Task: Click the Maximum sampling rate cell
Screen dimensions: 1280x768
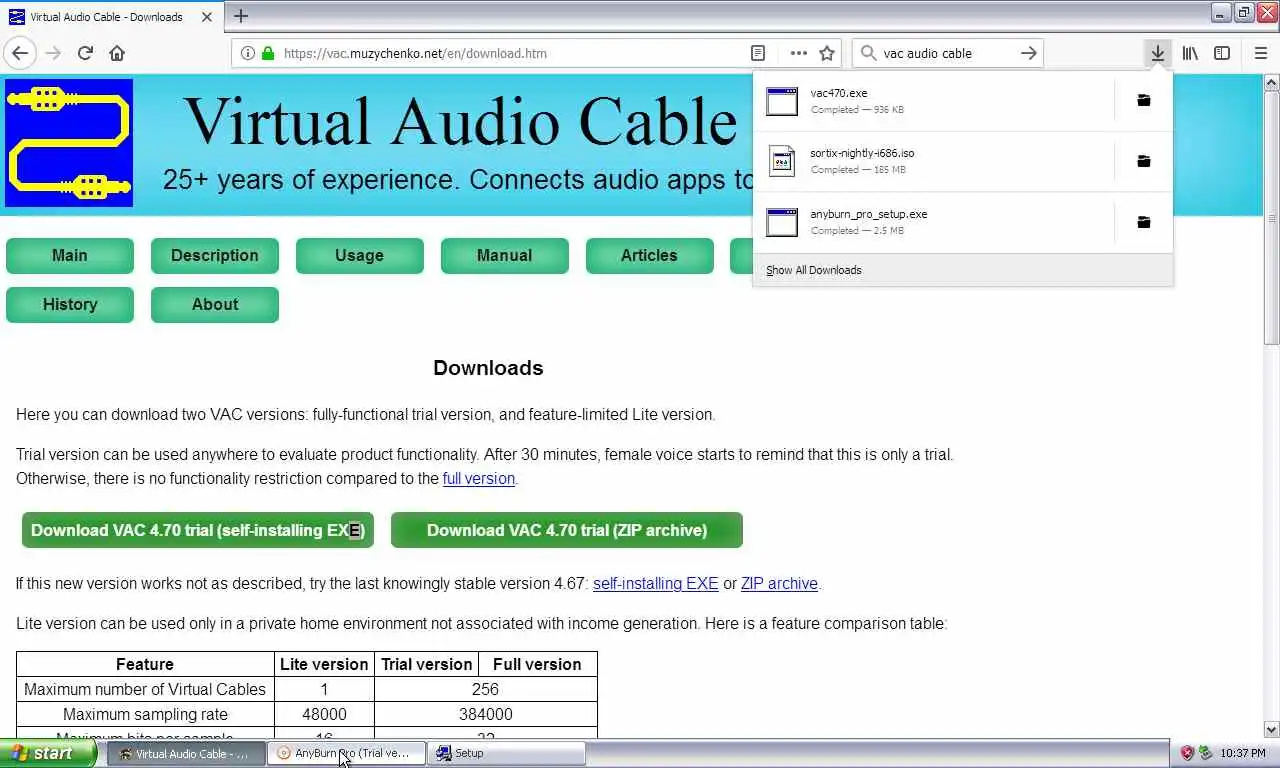Action: [x=145, y=714]
